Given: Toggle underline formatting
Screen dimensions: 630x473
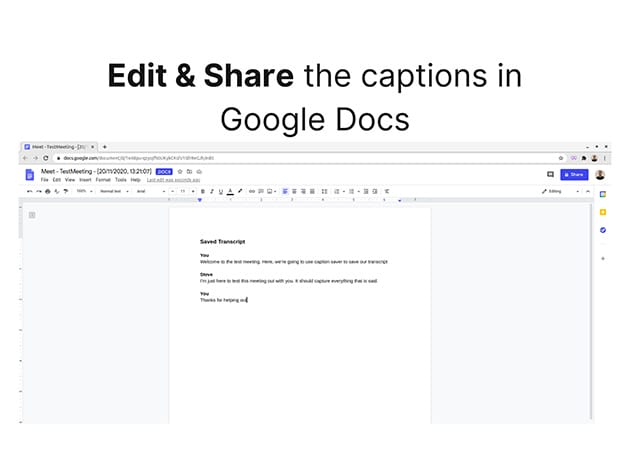Looking at the screenshot, I should coord(220,191).
